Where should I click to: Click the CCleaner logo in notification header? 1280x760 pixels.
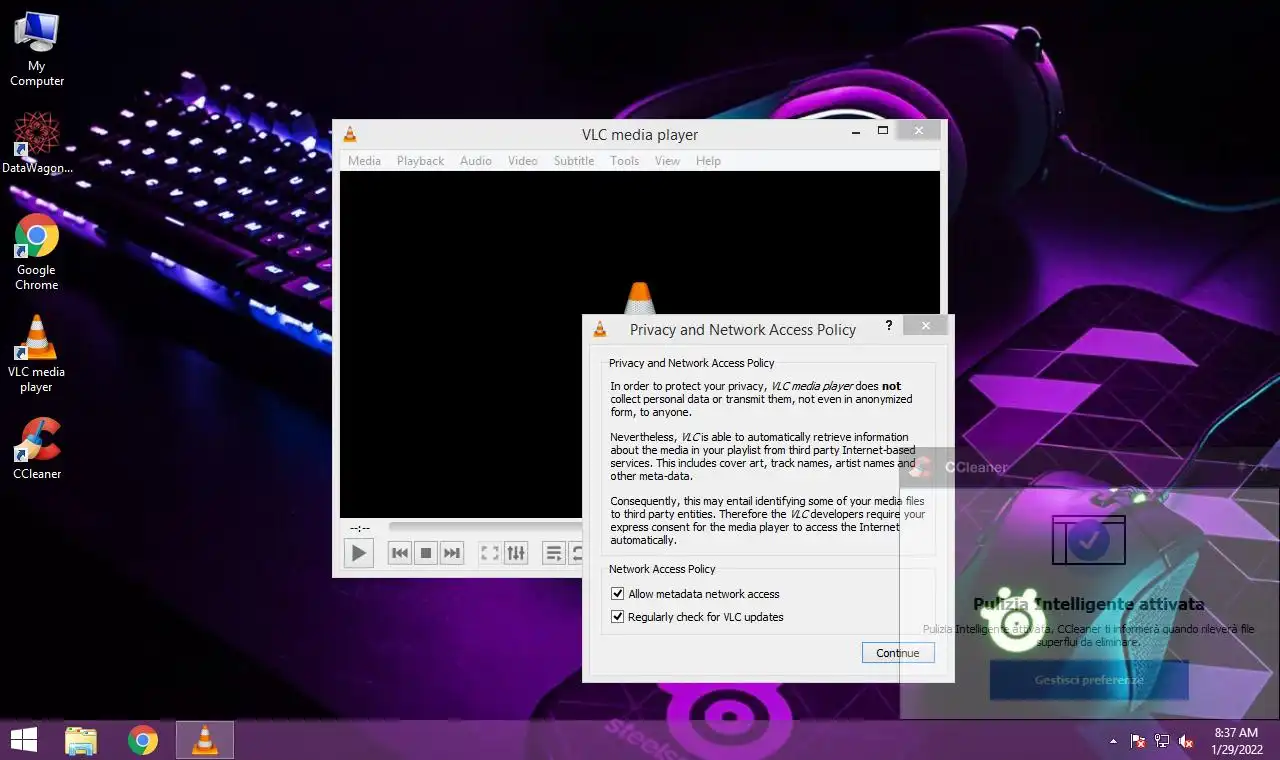921,467
